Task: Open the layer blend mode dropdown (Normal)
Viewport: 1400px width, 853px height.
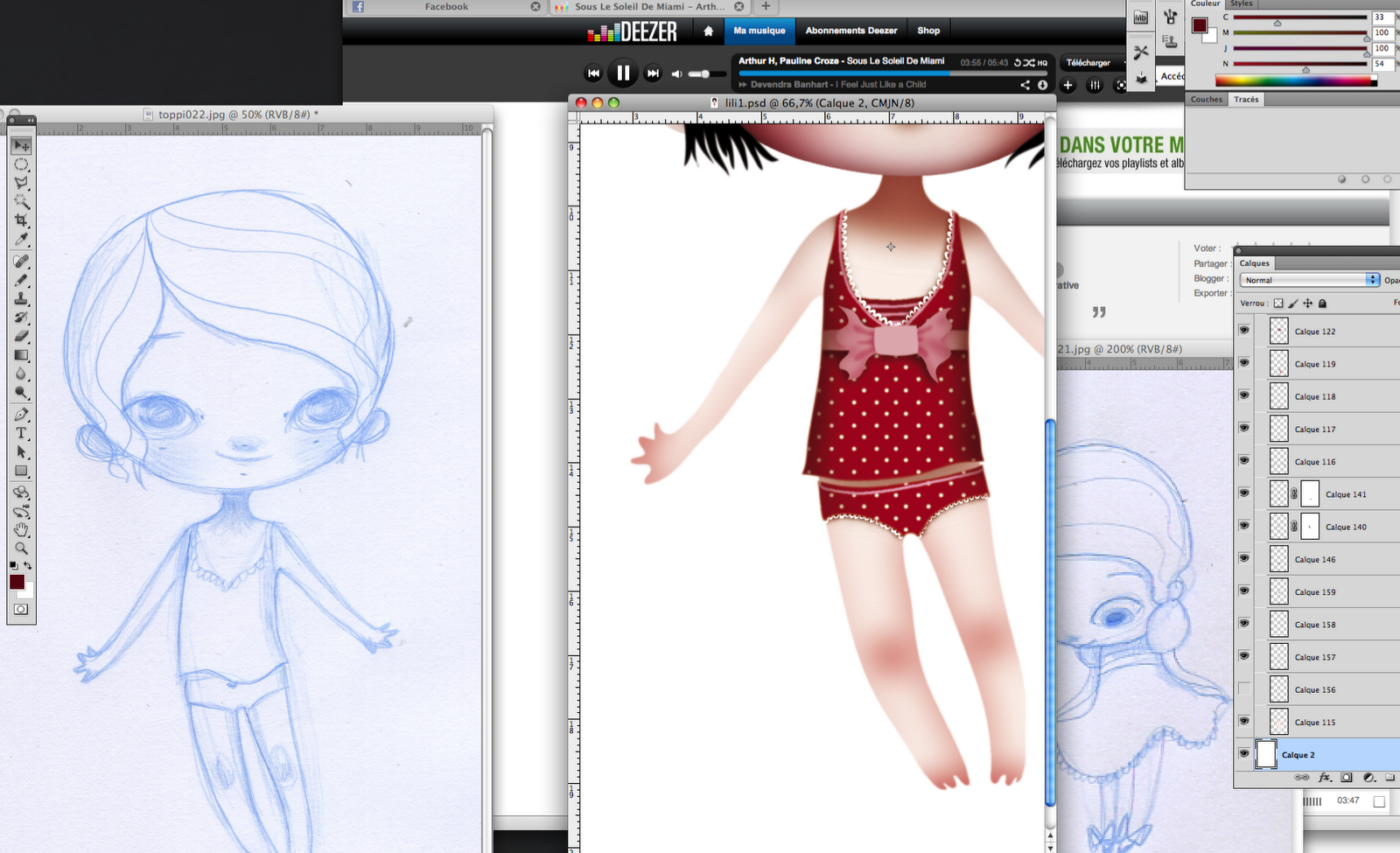Action: [1310, 280]
